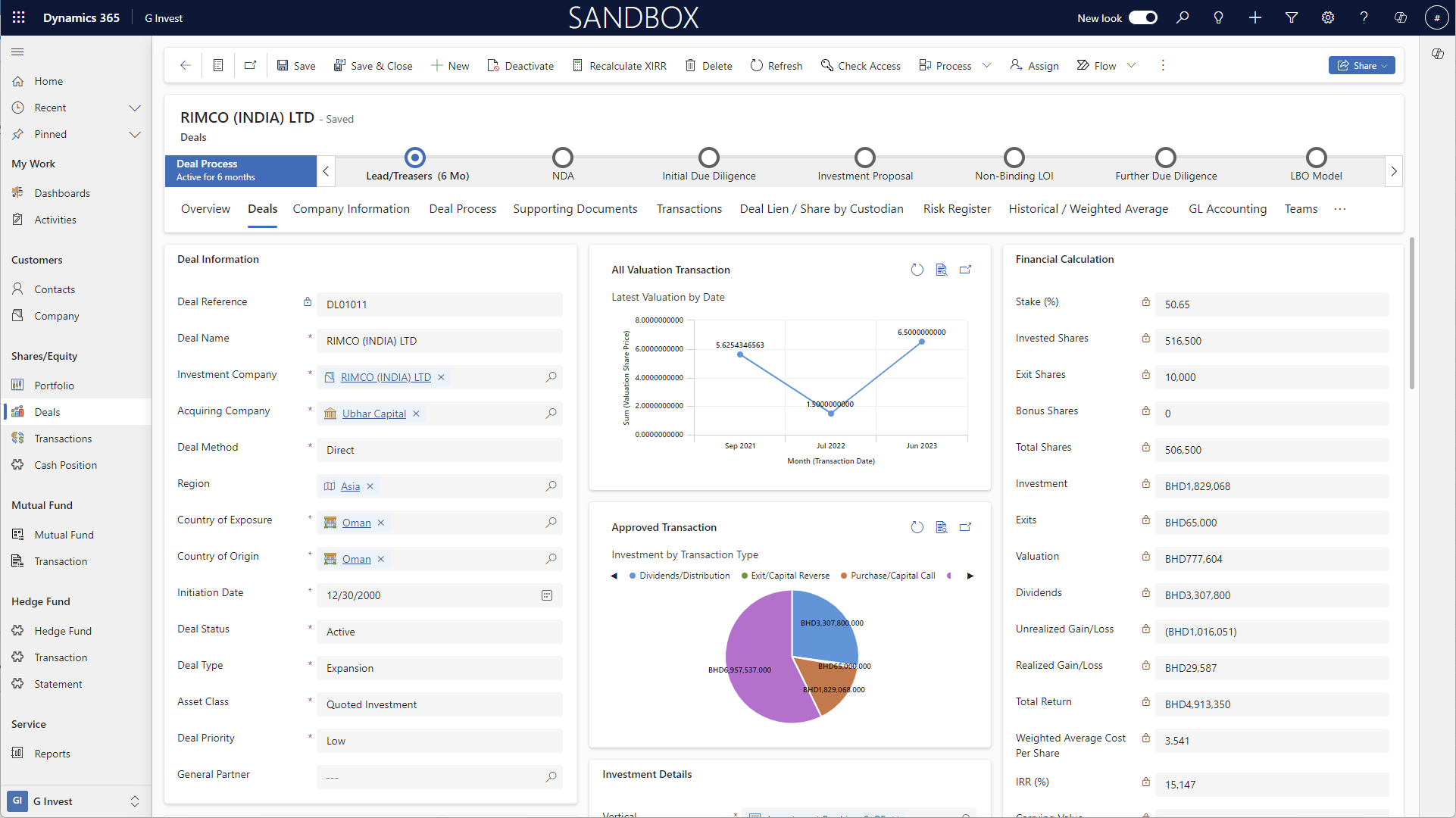Open the Flow dropdown arrow
This screenshot has height=818, width=1456.
pos(1131,66)
